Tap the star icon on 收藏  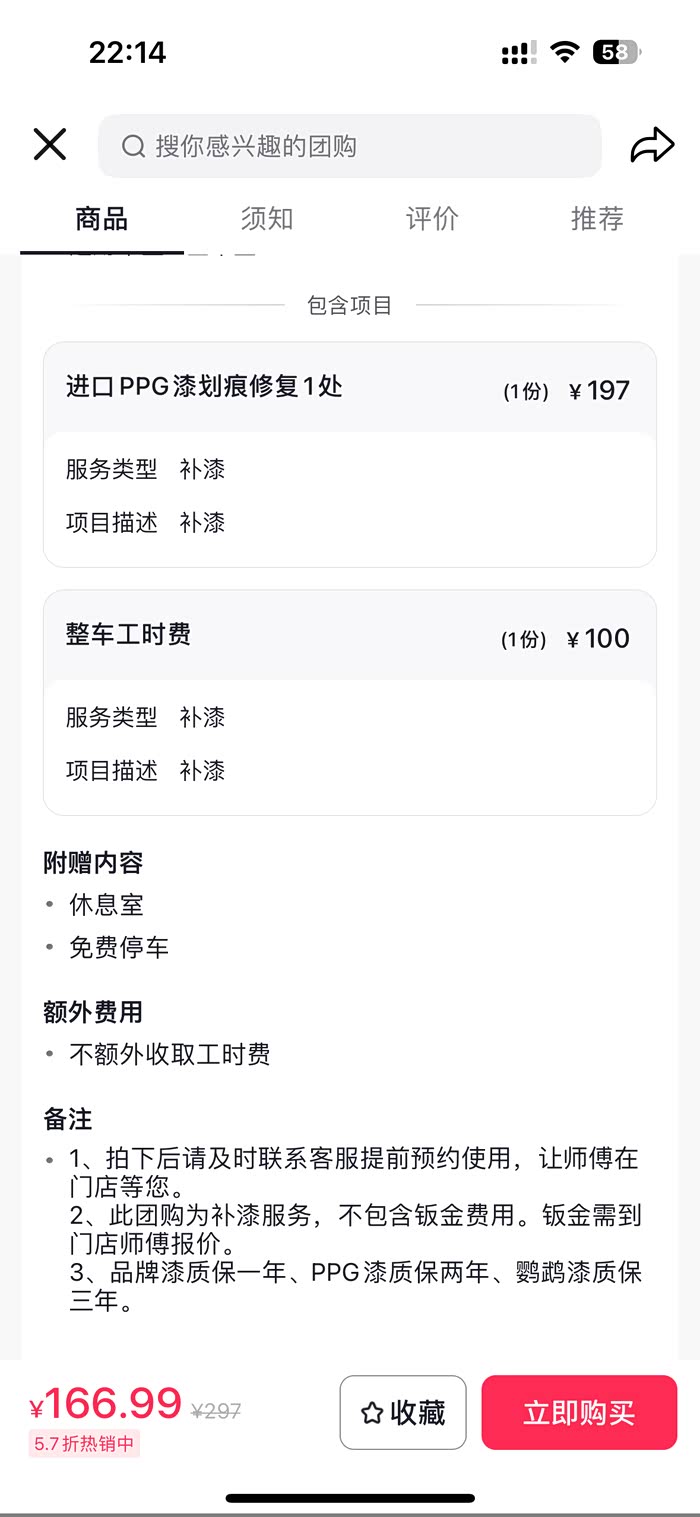(x=372, y=1413)
